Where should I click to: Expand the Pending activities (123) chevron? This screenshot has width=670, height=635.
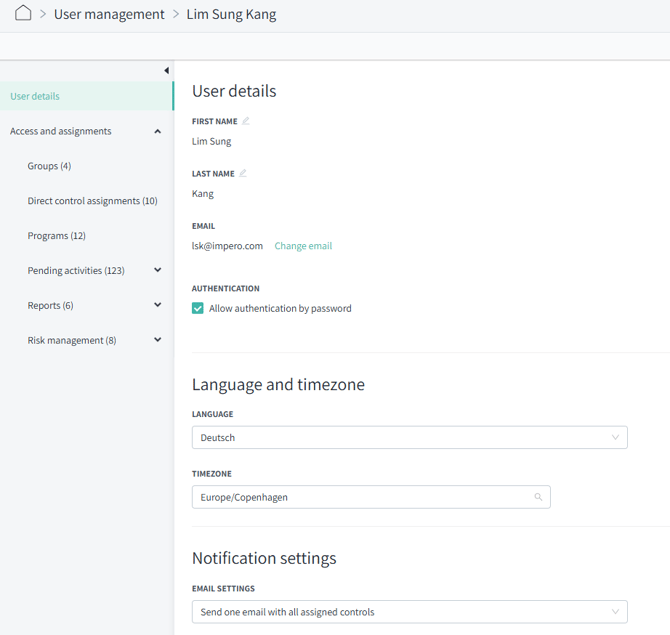click(x=158, y=270)
